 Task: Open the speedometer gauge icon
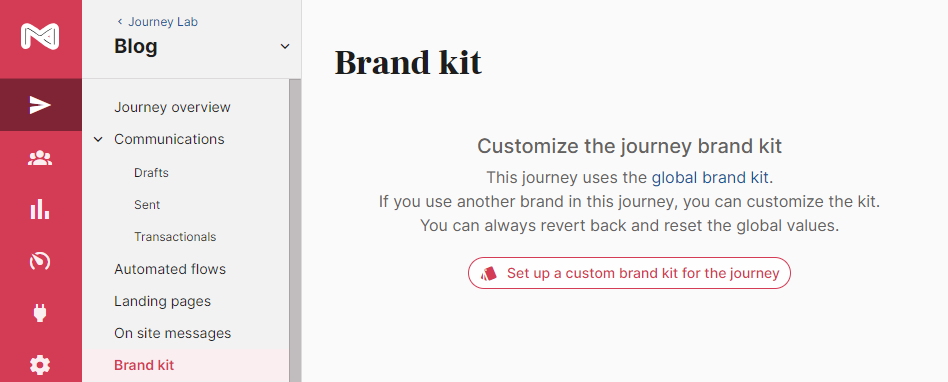tap(40, 262)
